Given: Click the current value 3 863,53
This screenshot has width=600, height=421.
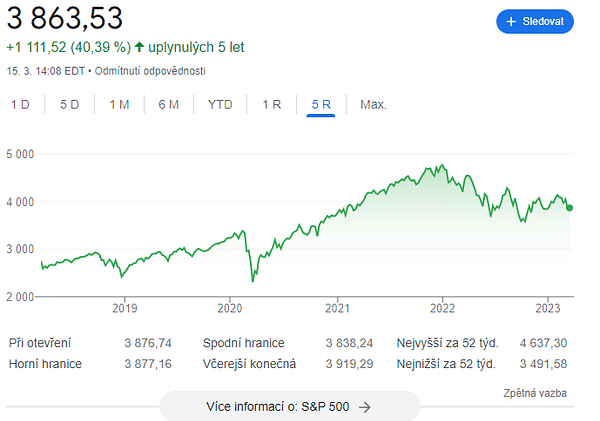Looking at the screenshot, I should tap(65, 18).
